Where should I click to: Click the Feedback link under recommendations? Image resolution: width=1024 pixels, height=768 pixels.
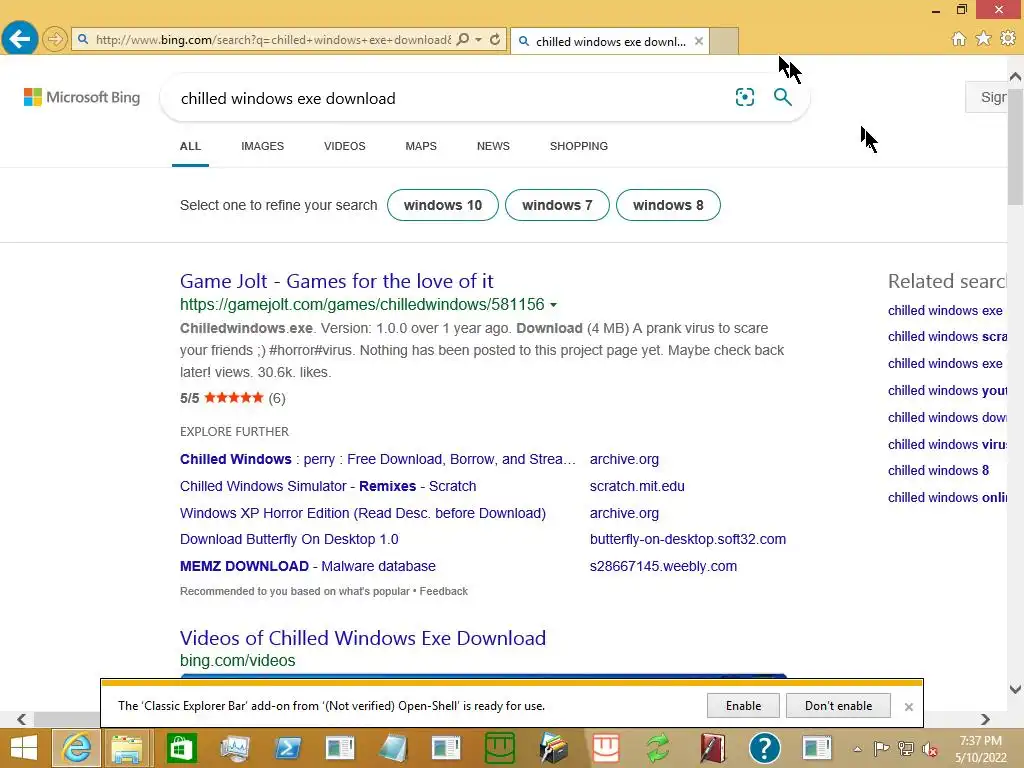443,591
